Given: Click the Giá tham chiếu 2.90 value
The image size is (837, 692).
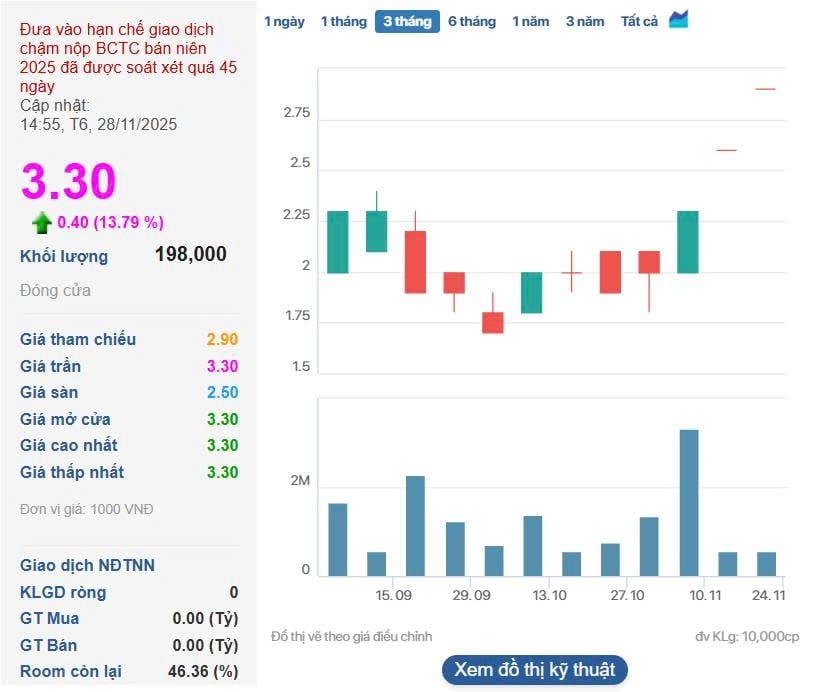Looking at the screenshot, I should pyautogui.click(x=222, y=339).
